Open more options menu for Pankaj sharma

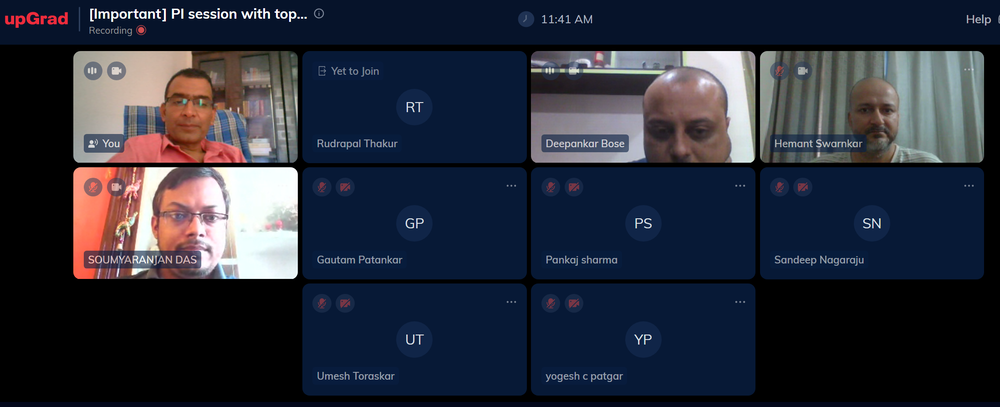(x=740, y=185)
